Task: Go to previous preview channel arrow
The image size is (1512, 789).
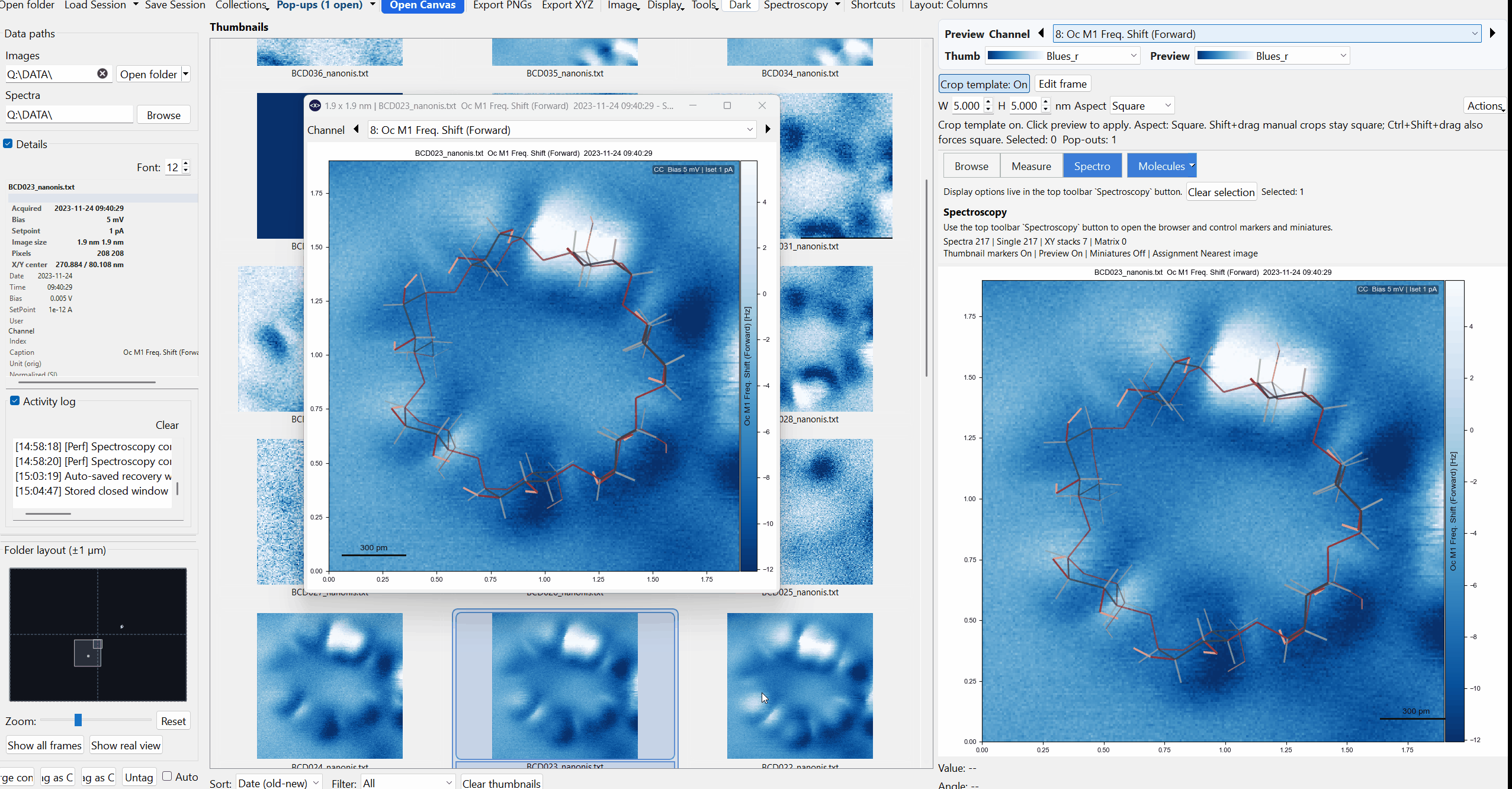Action: tap(1041, 34)
